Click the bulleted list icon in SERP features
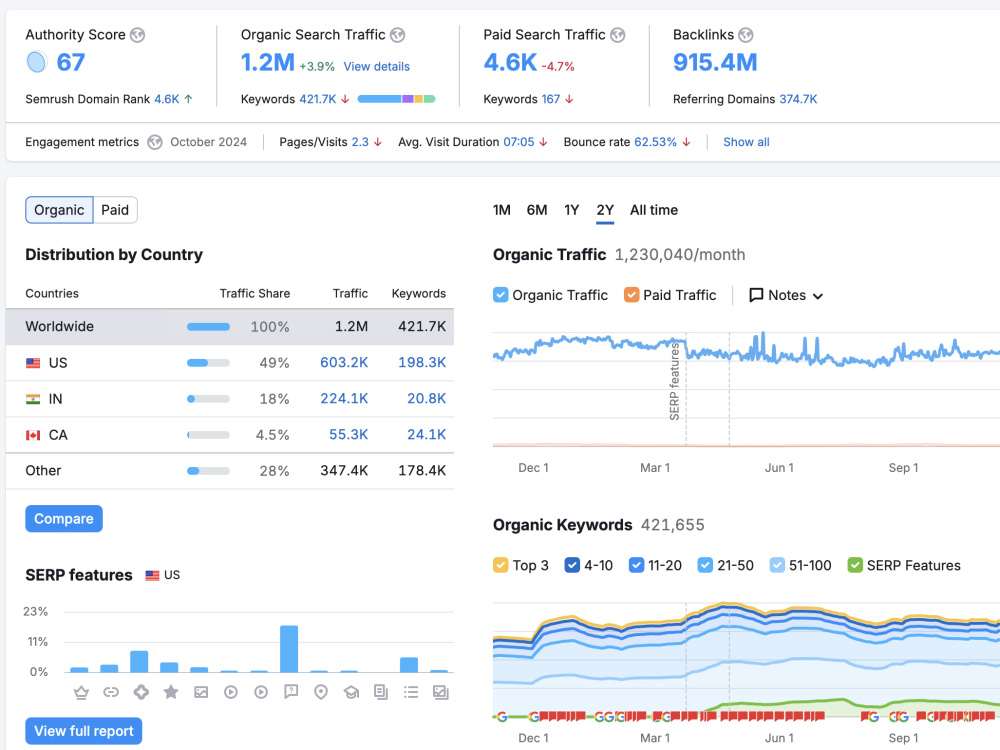Viewport: 1000px width, 750px height. tap(411, 692)
